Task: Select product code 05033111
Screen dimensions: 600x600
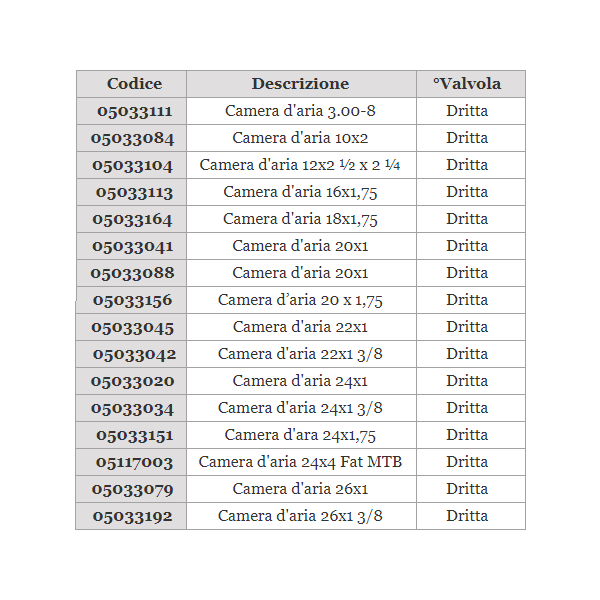Action: point(134,111)
